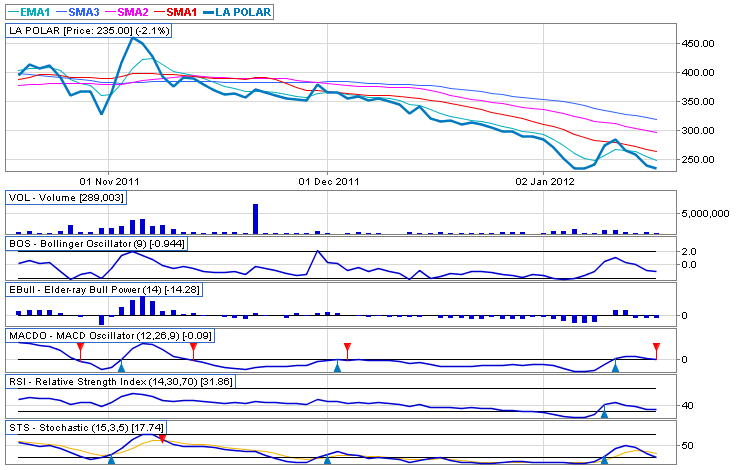Click the MACDO blue buy marker near 01 Dec 2011
This screenshot has width=745, height=470.
[x=337, y=366]
